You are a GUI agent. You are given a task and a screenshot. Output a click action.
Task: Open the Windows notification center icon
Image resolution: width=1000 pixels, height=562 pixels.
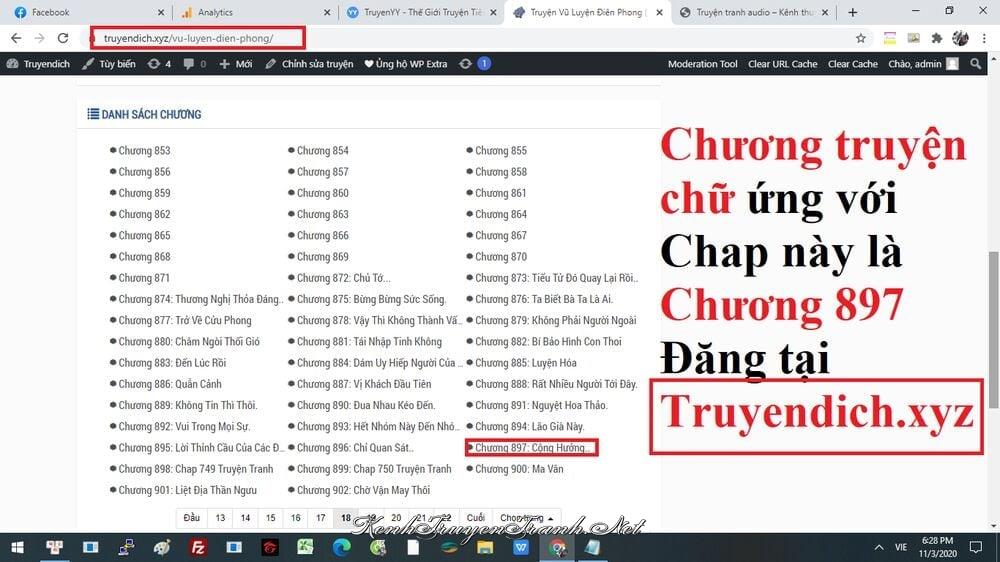coord(976,547)
